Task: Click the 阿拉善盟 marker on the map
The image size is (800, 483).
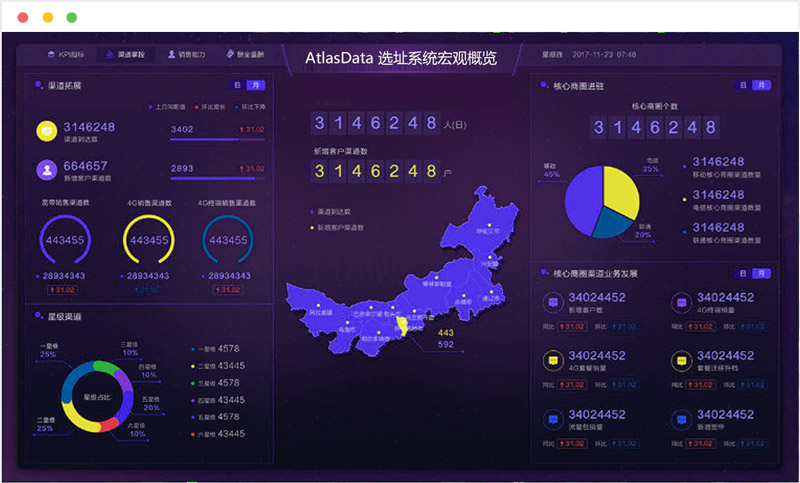Action: [319, 306]
